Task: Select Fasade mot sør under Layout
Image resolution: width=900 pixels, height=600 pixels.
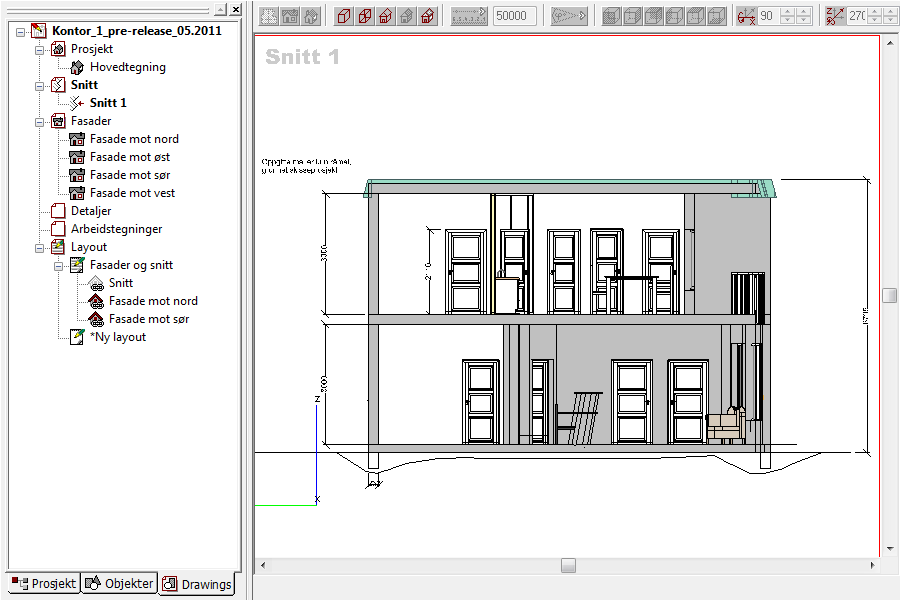Action: pos(149,319)
